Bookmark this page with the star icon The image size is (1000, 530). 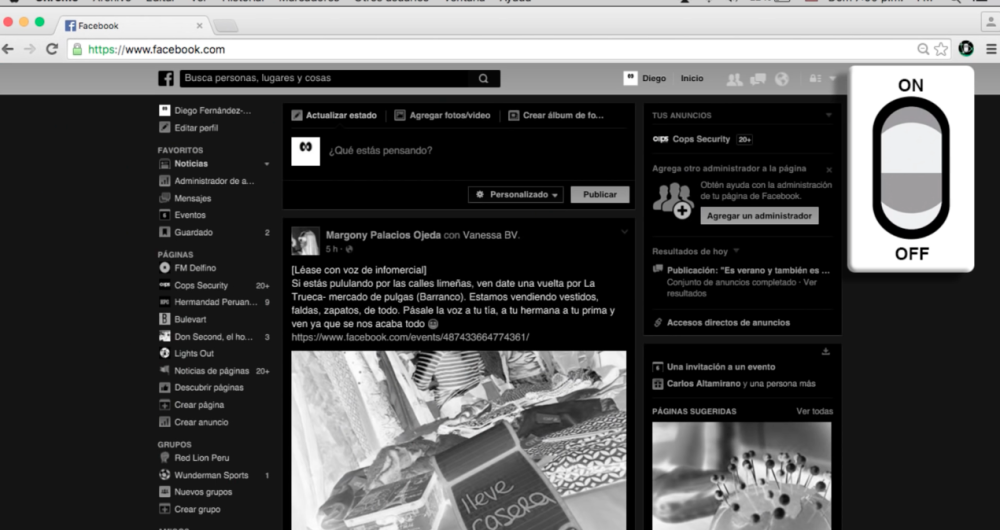click(941, 49)
